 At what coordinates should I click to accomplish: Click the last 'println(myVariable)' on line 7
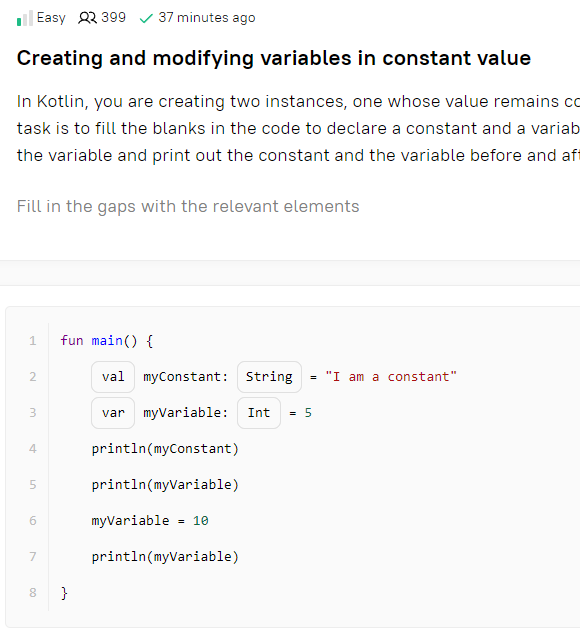tap(165, 557)
